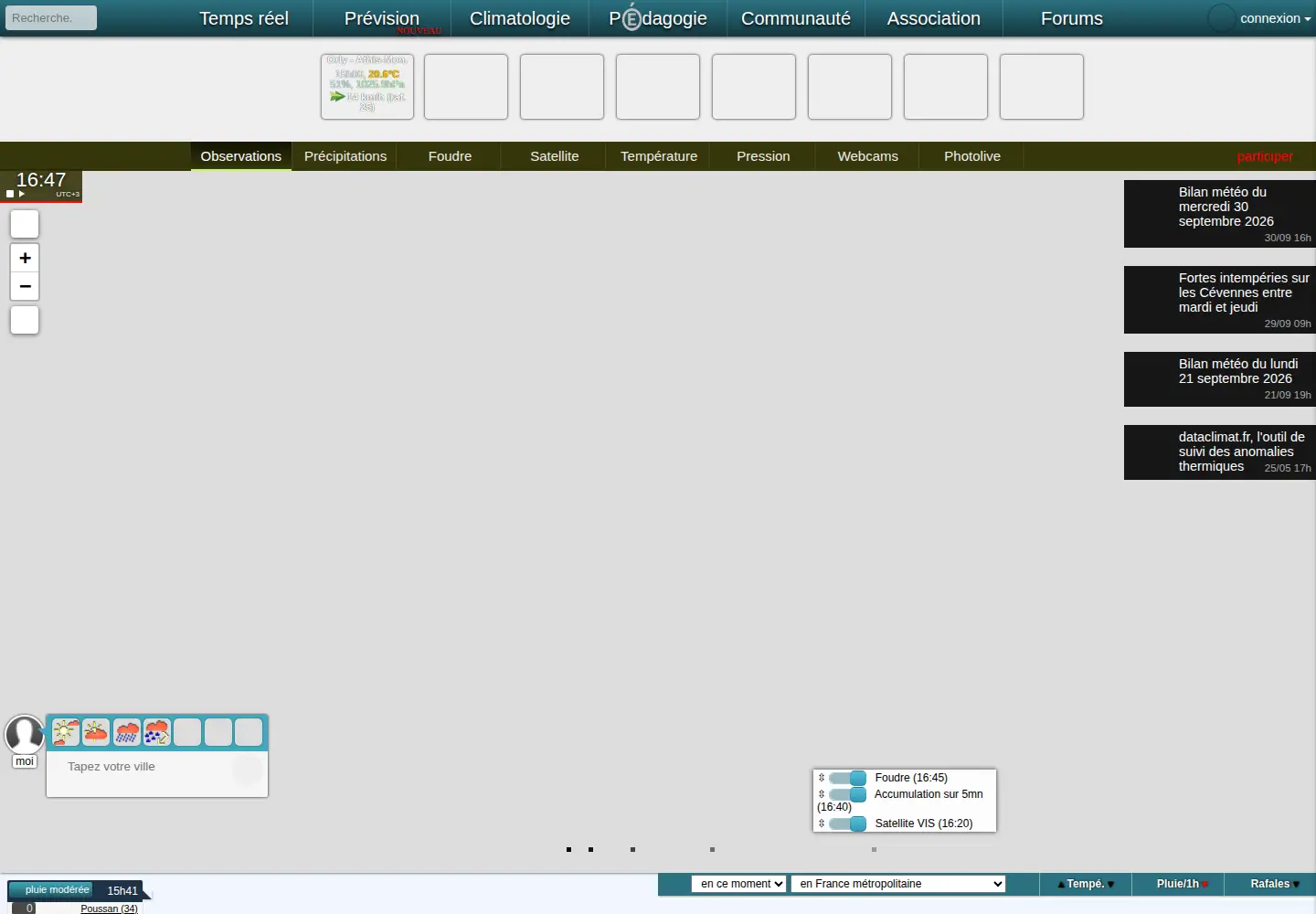Open the Prévision menu
1316x914 pixels.
pos(382,18)
